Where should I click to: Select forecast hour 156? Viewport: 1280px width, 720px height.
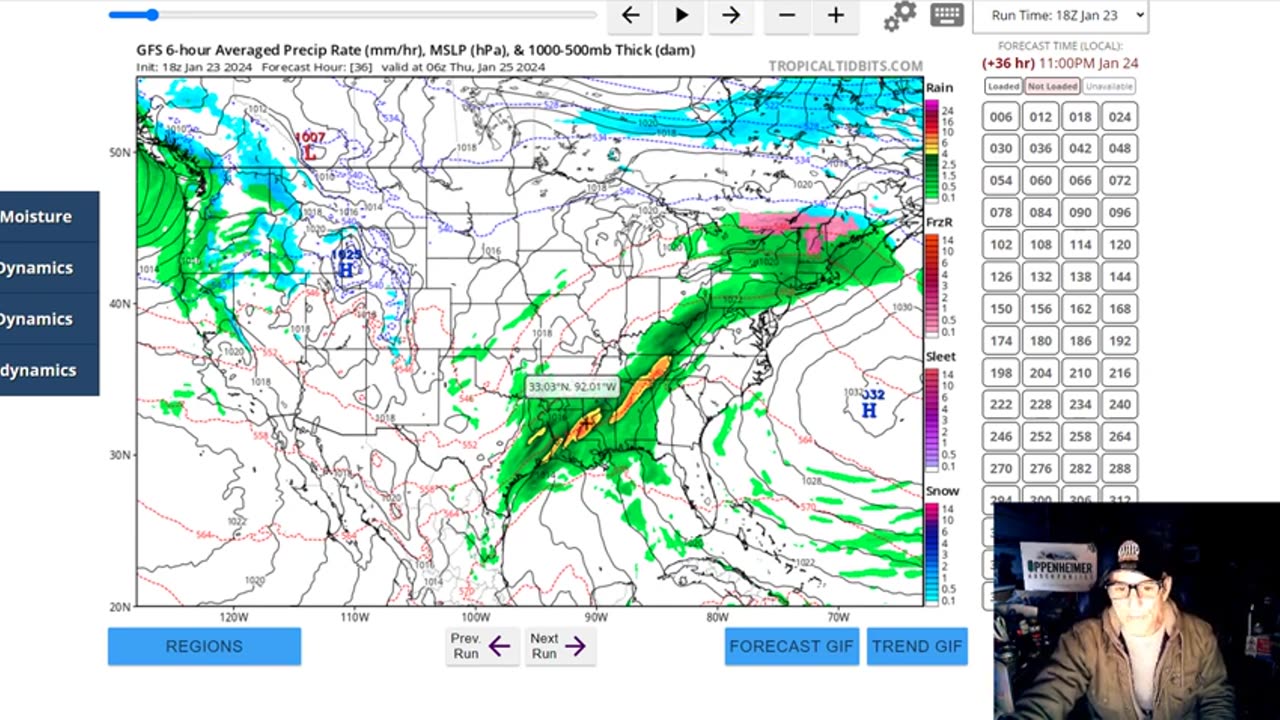tap(1041, 309)
